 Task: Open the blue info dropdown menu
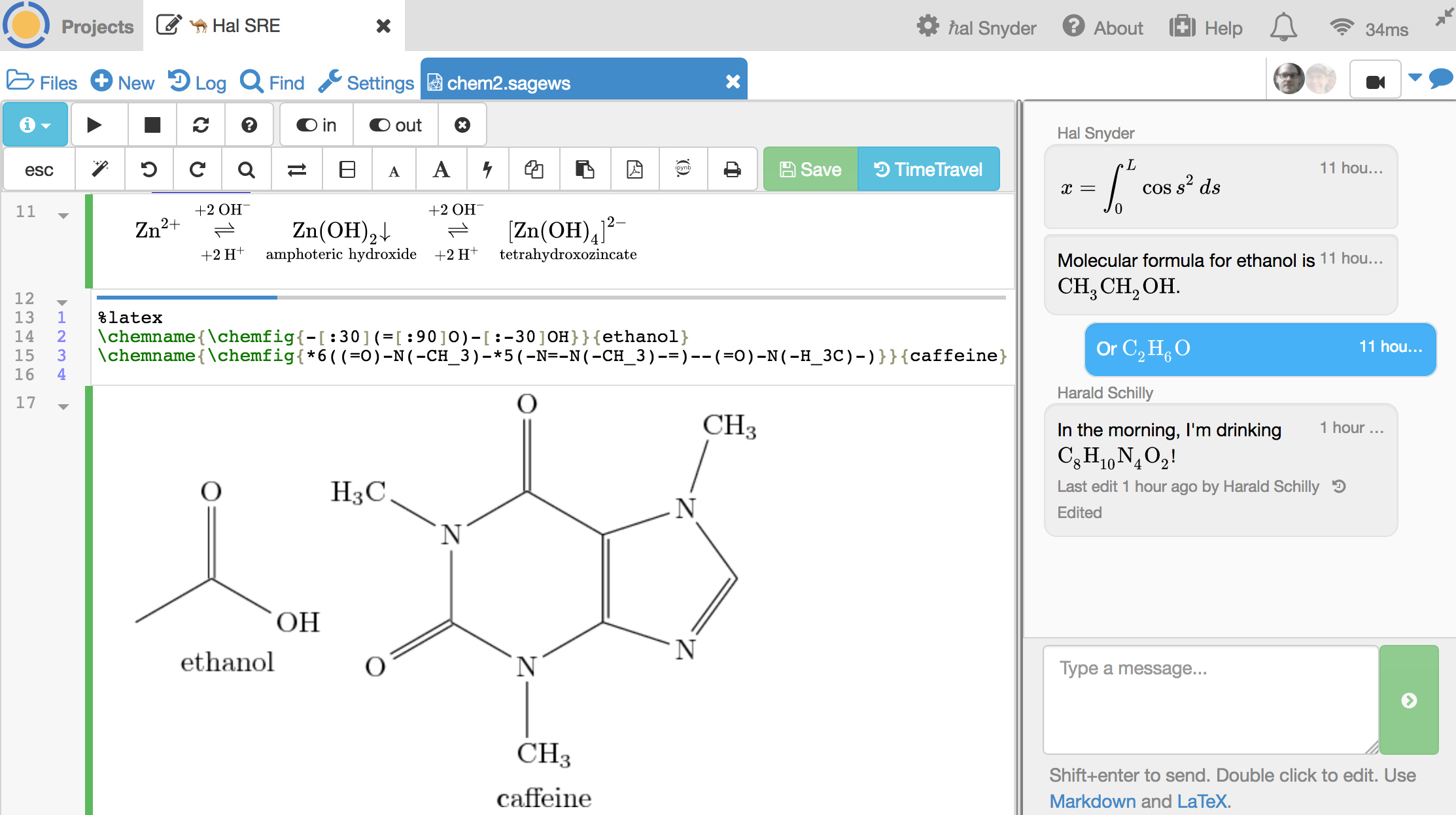click(x=35, y=124)
